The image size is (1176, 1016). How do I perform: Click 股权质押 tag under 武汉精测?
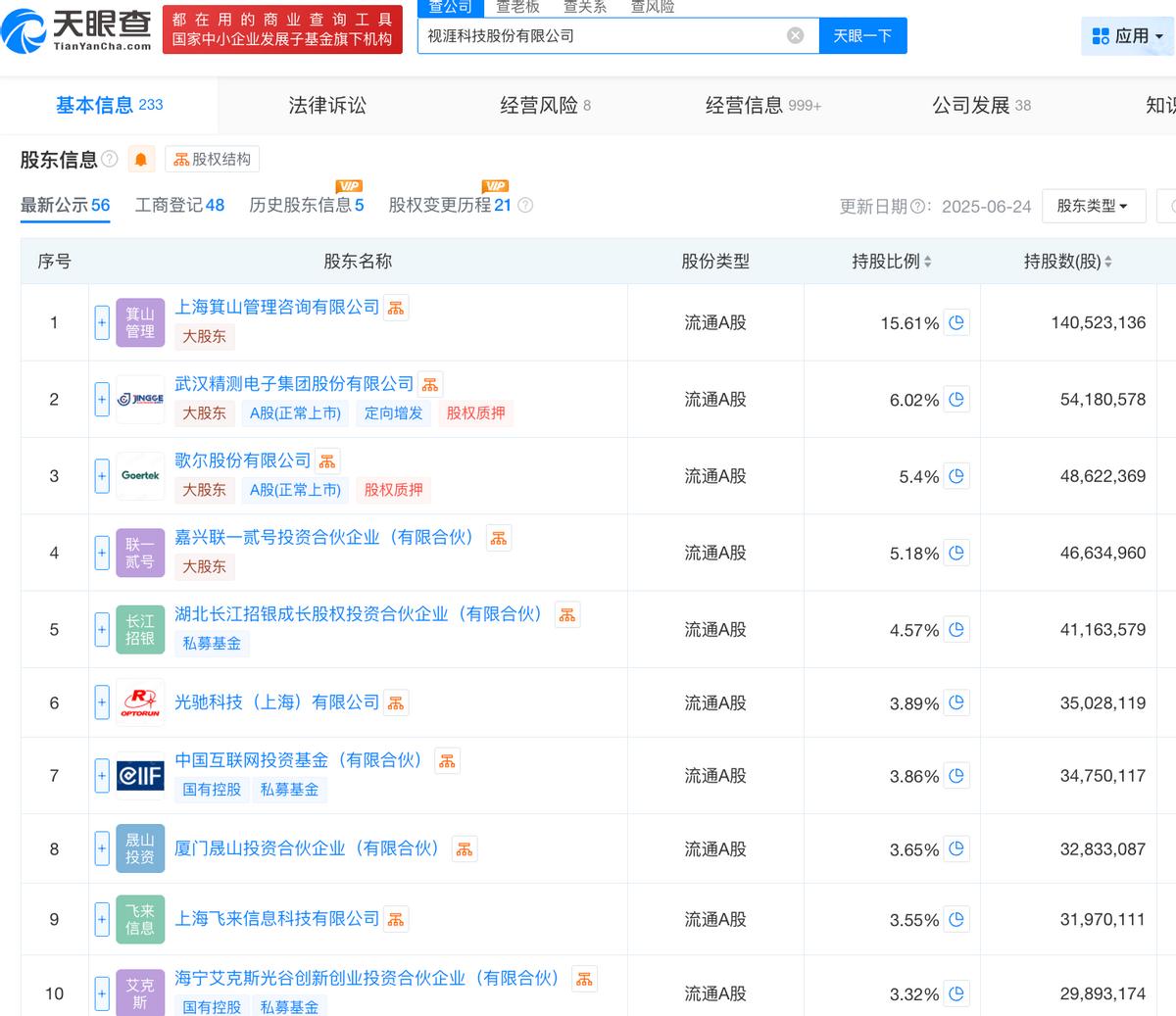coord(475,413)
